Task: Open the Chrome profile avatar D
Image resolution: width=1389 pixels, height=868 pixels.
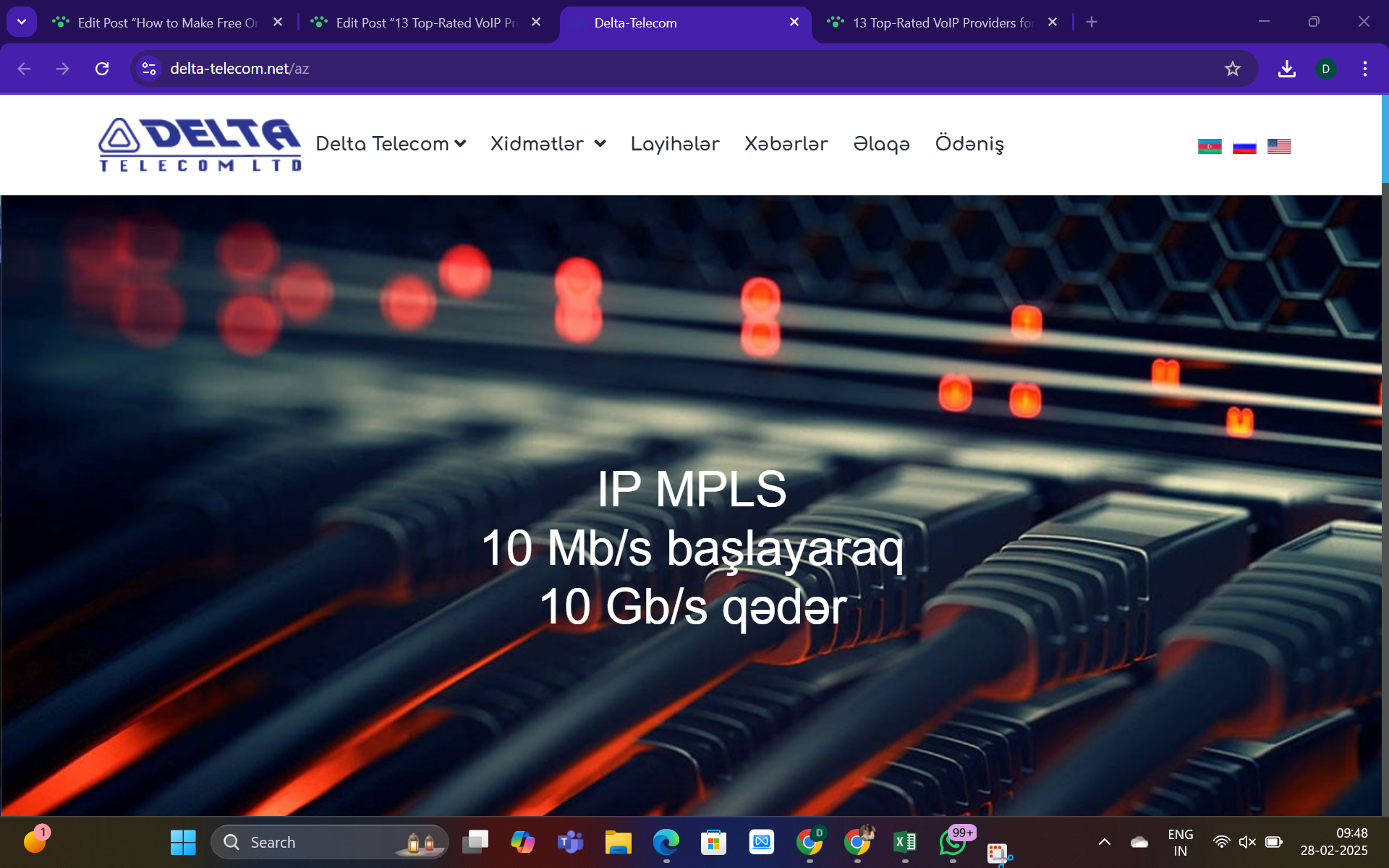Action: (1325, 69)
